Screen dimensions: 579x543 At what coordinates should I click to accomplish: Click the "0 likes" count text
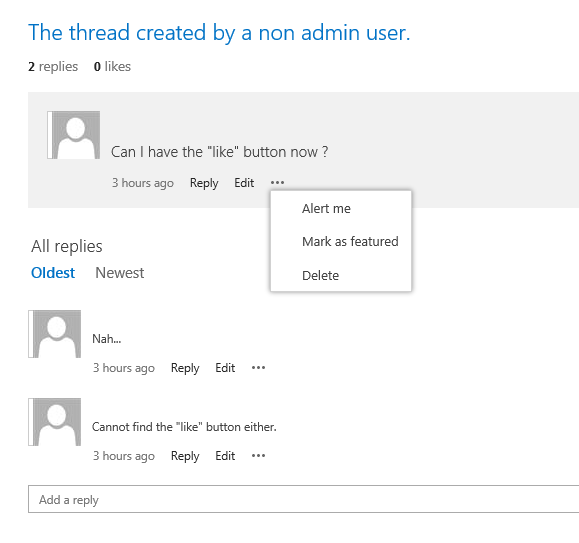[112, 67]
